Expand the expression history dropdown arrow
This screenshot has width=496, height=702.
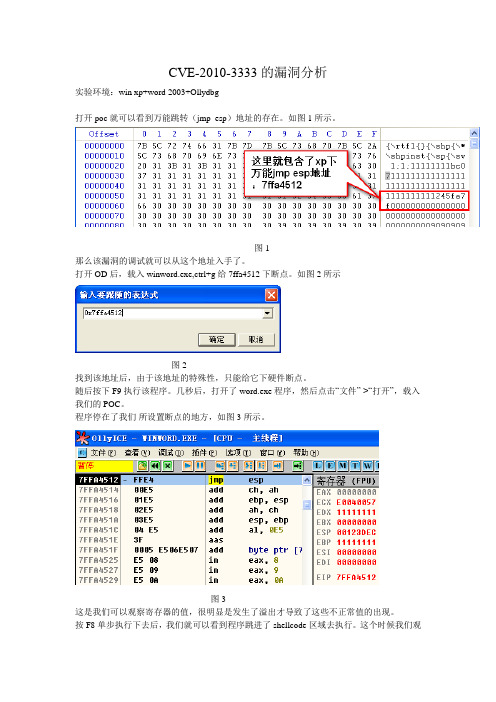(267, 313)
